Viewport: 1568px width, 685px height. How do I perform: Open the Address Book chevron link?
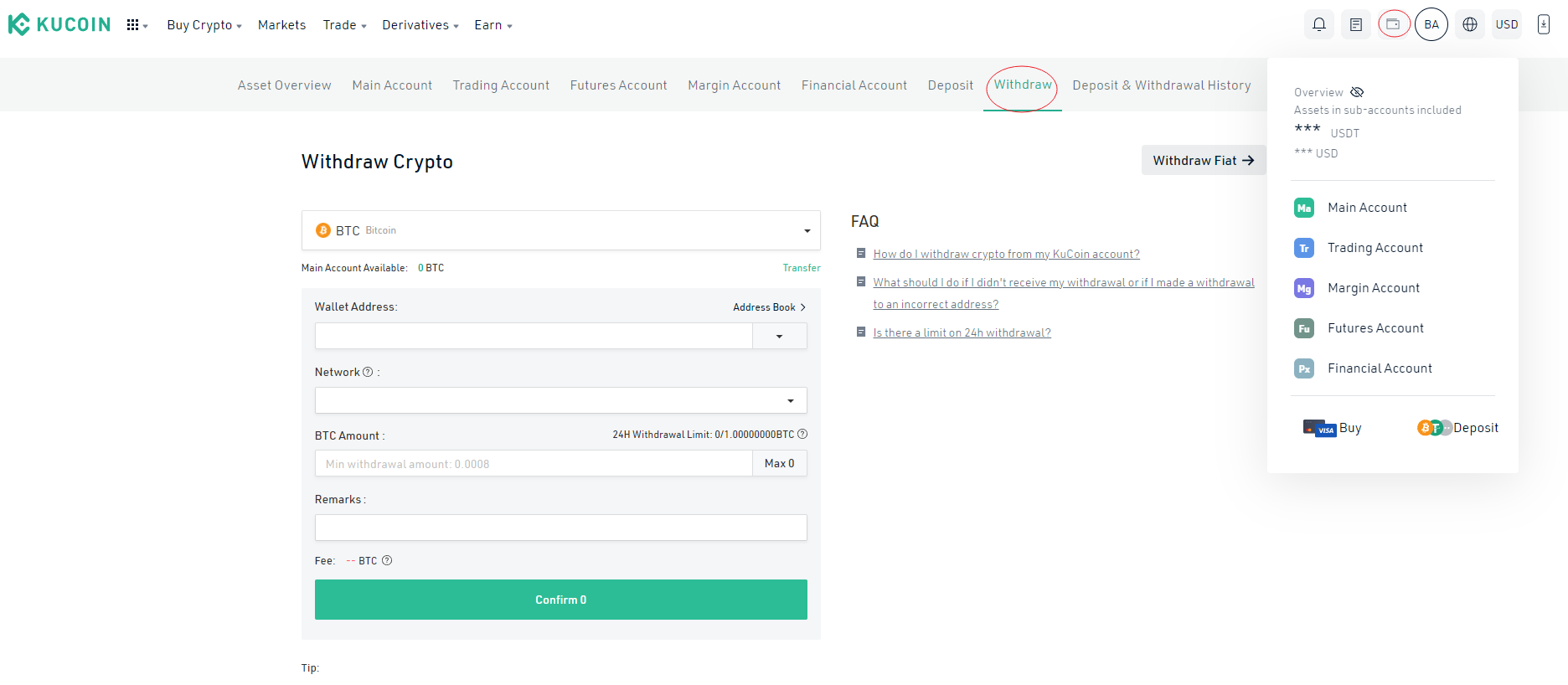point(769,307)
